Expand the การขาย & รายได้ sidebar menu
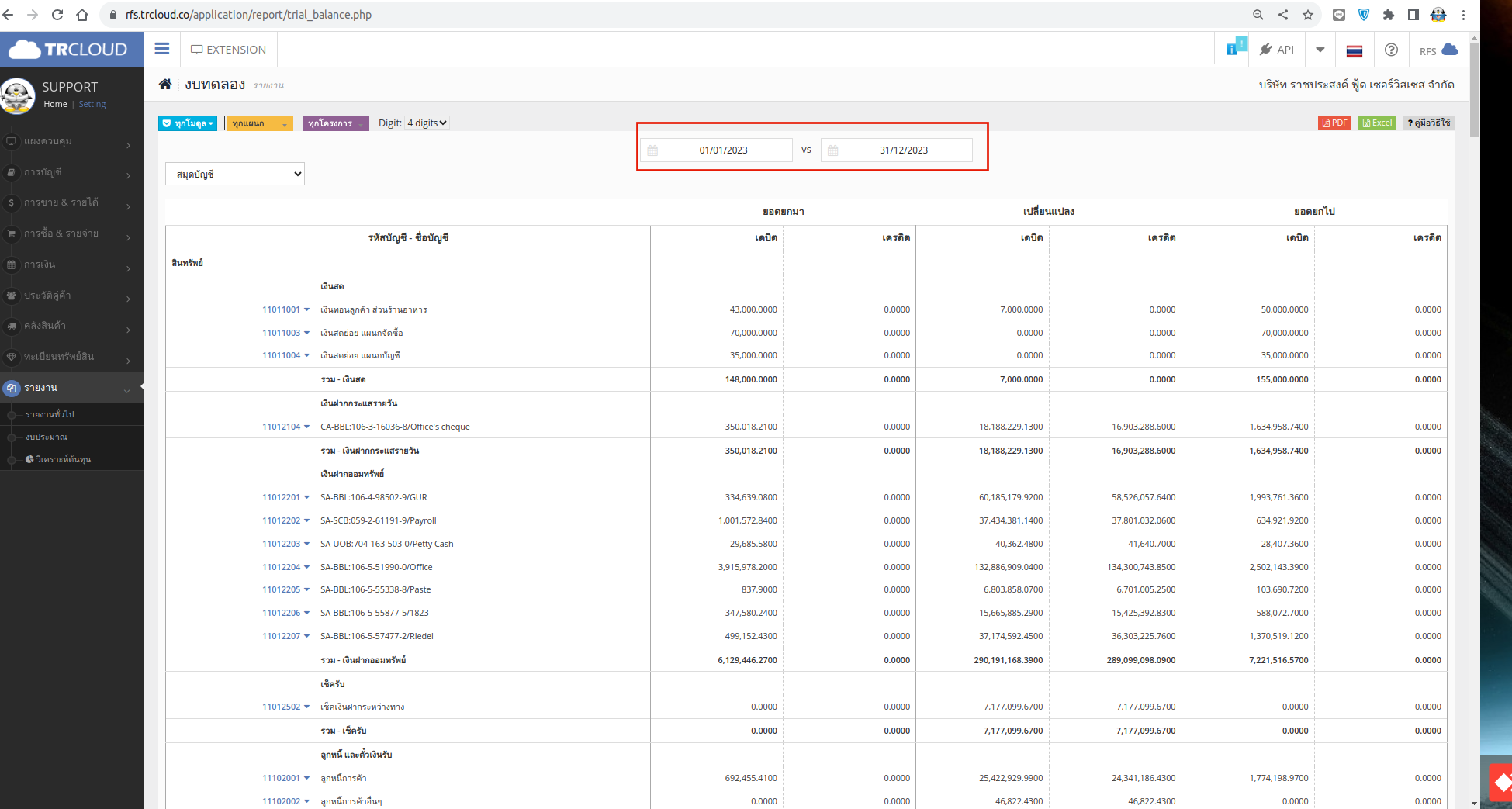The image size is (1512, 809). [x=72, y=202]
